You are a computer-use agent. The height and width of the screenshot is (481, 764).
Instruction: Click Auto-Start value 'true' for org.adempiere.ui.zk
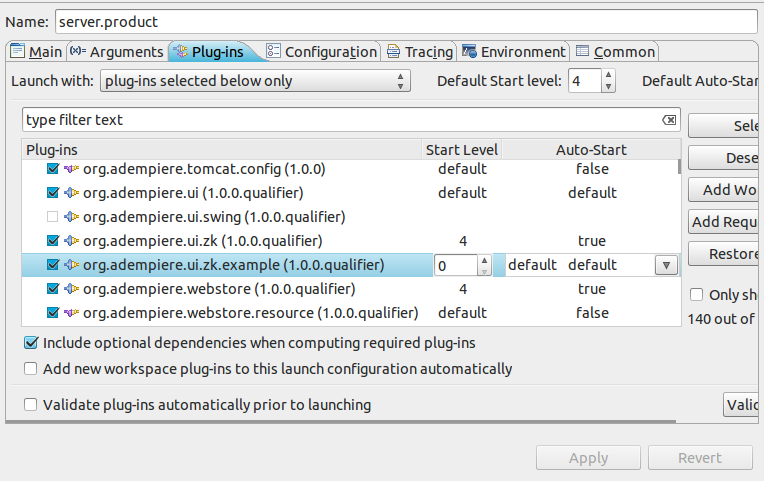coord(592,241)
